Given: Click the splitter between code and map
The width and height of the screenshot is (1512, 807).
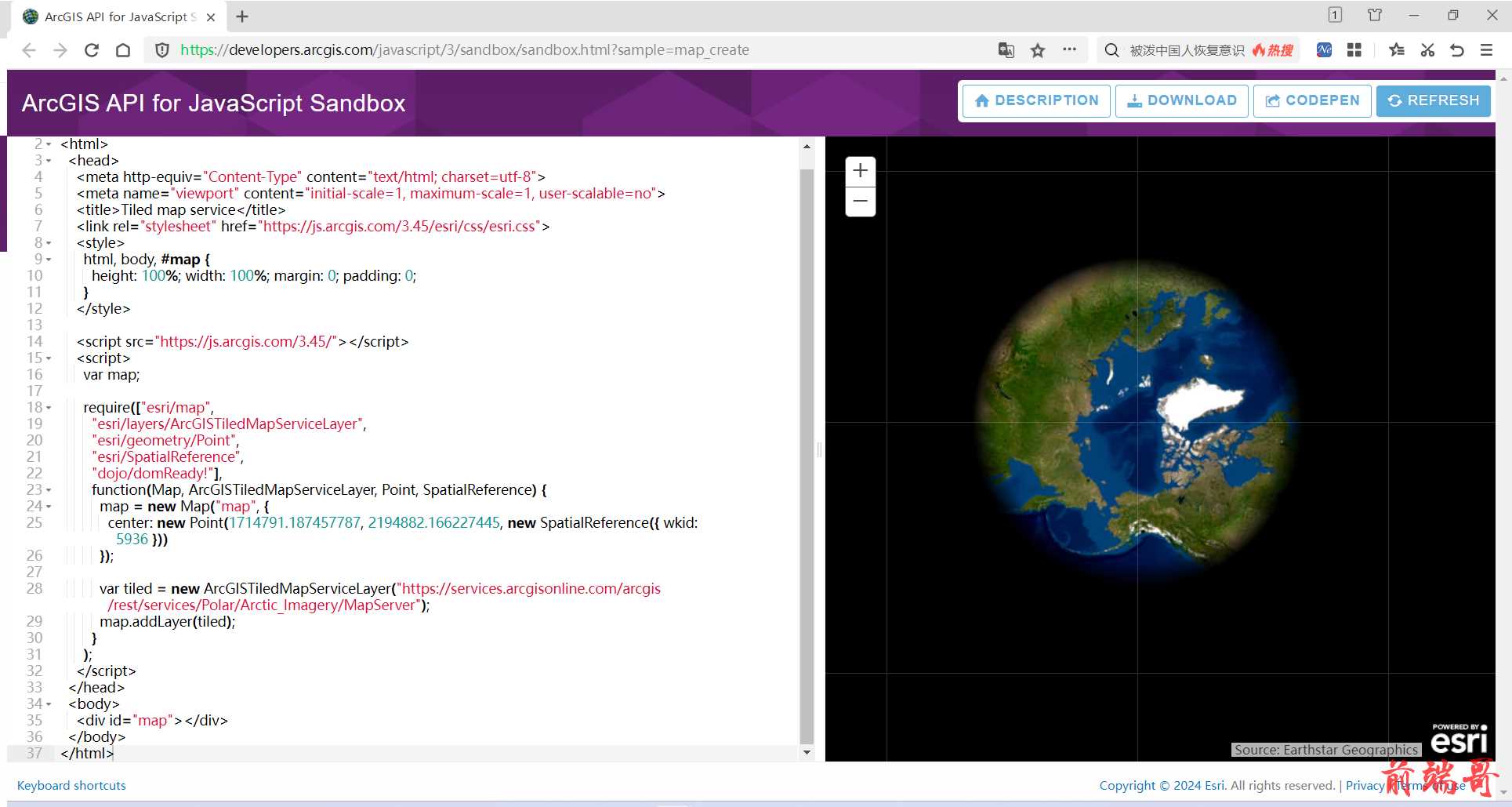Looking at the screenshot, I should pos(819,449).
